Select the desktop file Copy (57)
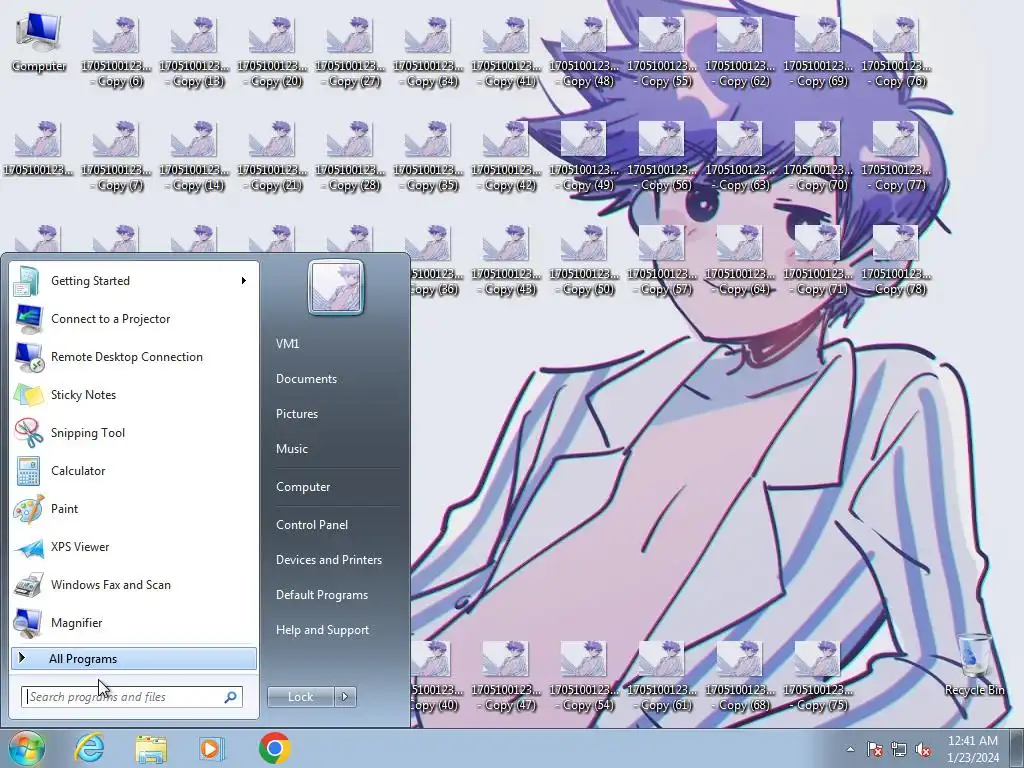The image size is (1024, 768). tap(662, 260)
